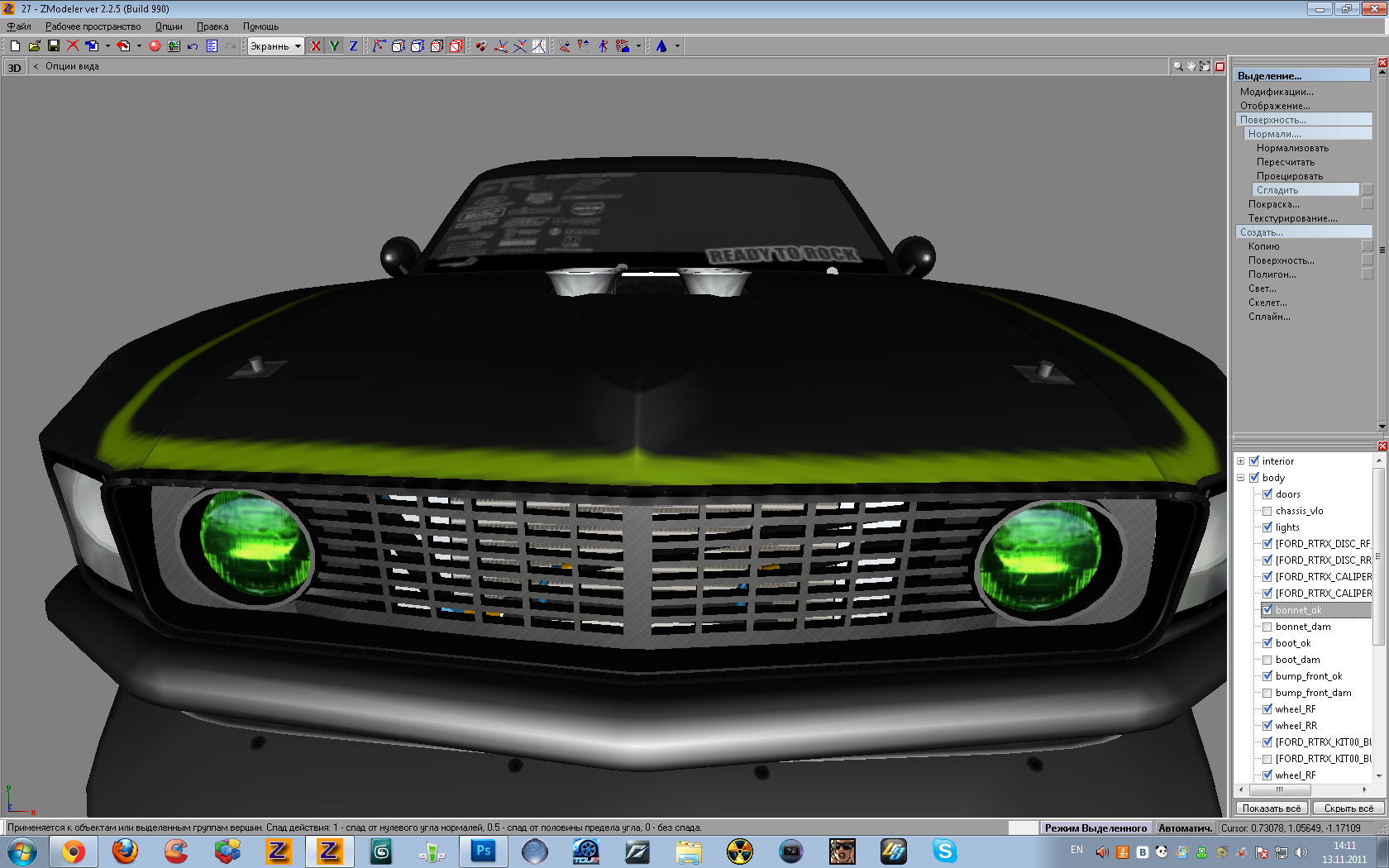Screen dimensions: 1389x868
Task: Open the Materials editor red sphere icon
Action: point(155,46)
